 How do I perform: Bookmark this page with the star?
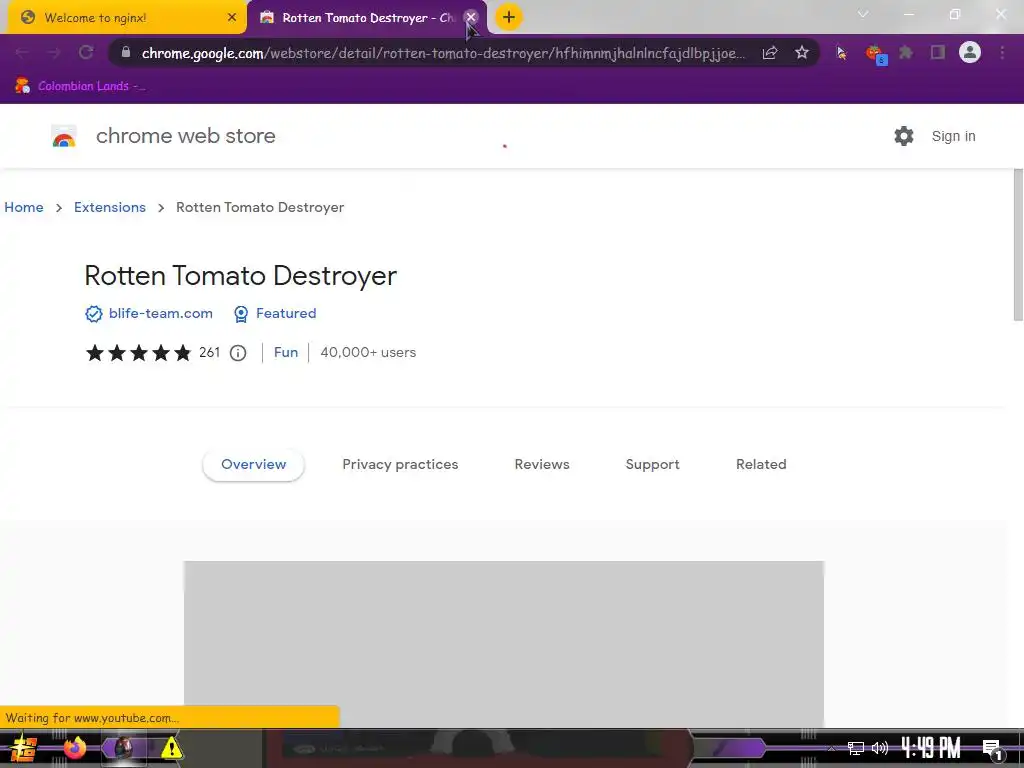(802, 52)
